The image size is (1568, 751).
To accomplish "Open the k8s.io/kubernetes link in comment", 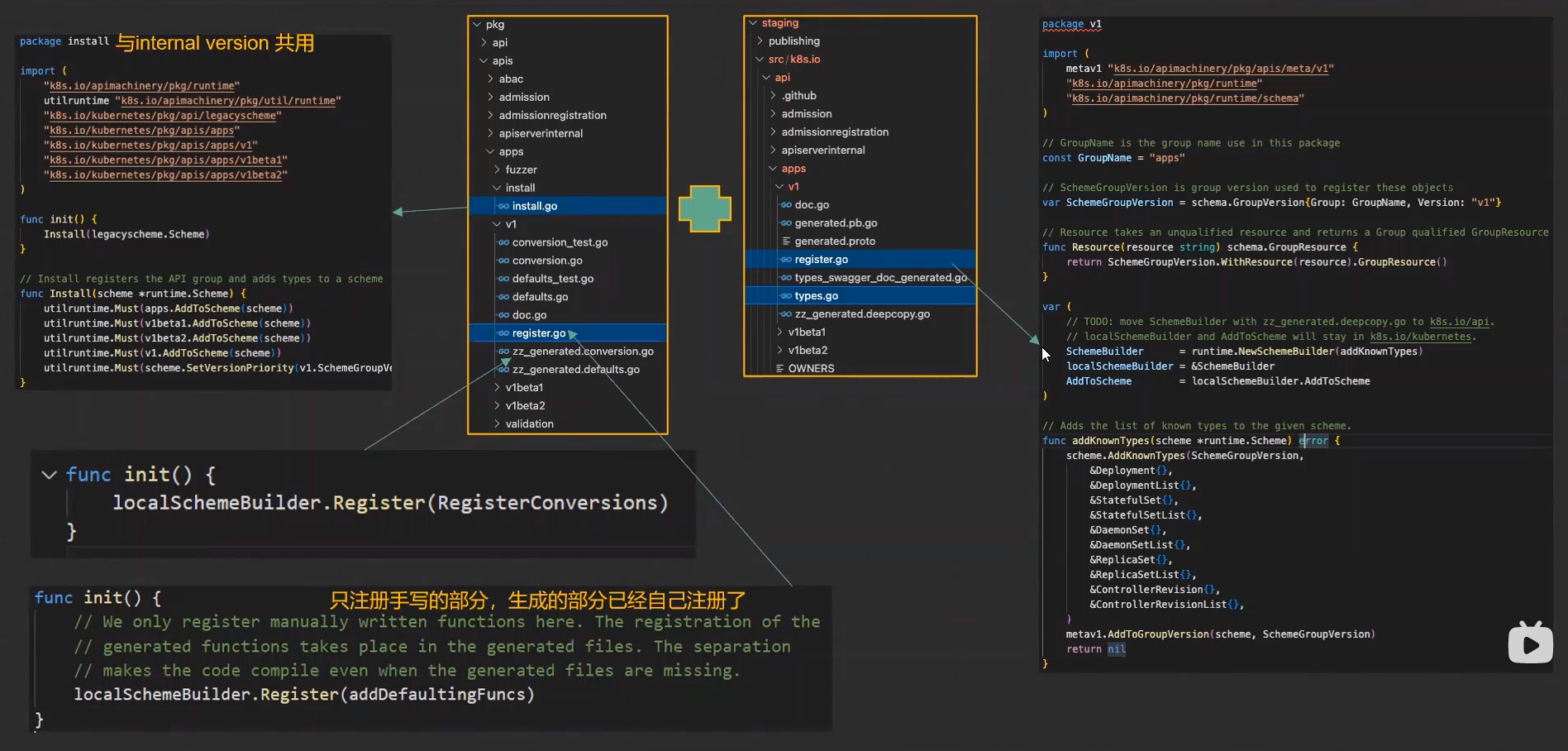I will coord(1420,337).
